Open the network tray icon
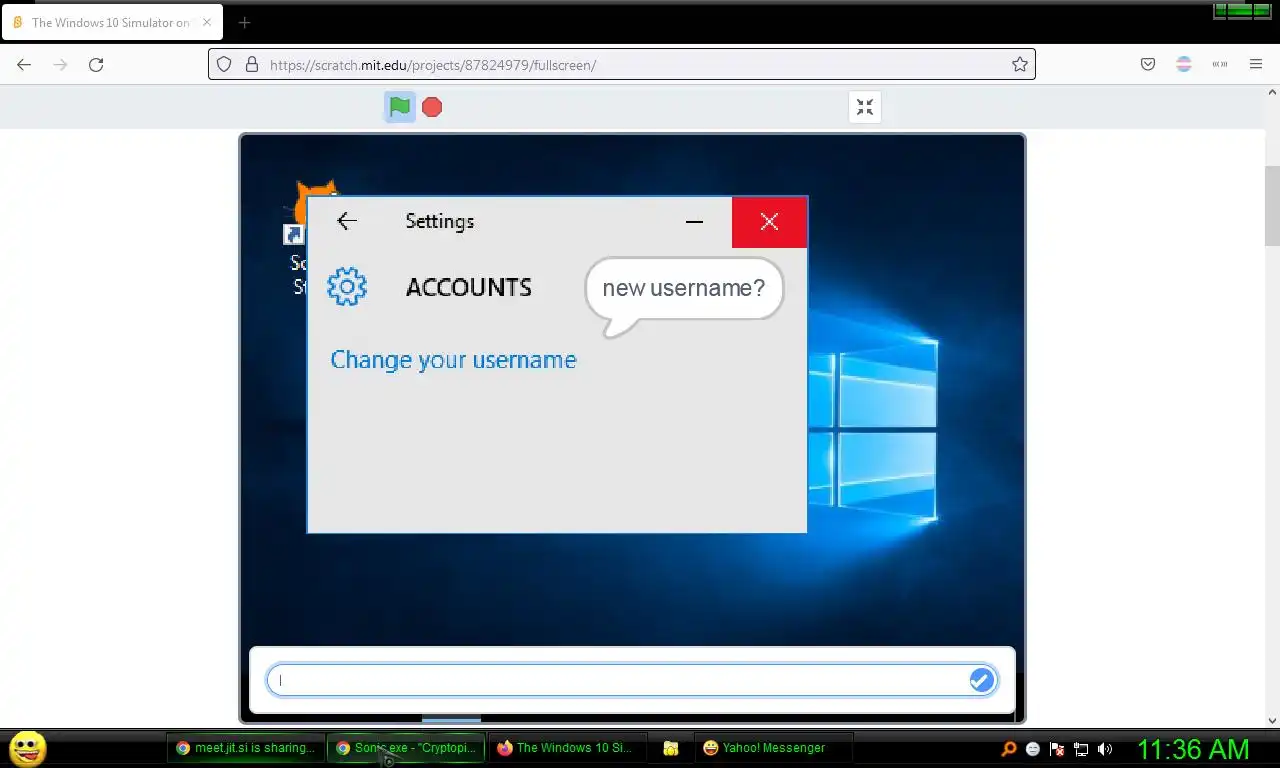The image size is (1280, 768). 1081,749
